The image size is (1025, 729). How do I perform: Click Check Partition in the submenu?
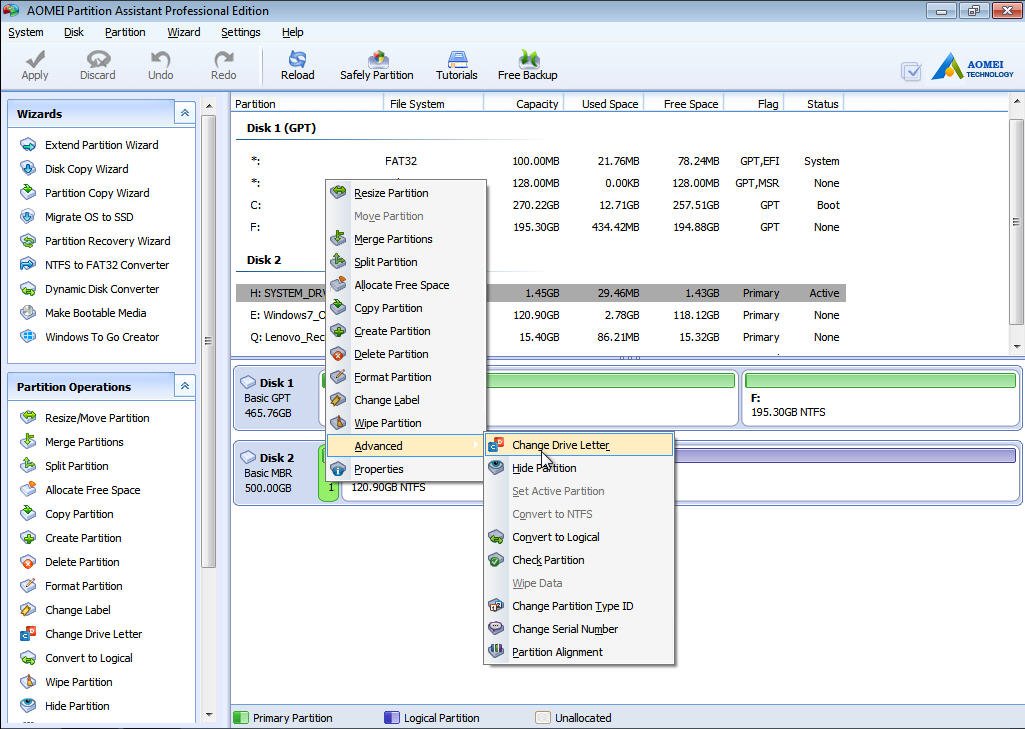(x=548, y=560)
